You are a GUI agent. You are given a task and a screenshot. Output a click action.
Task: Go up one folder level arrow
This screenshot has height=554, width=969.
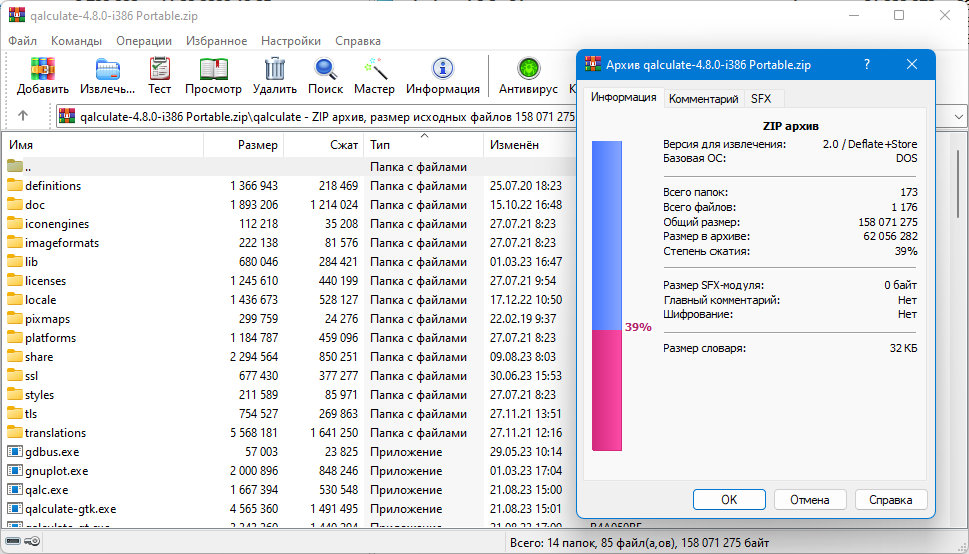coord(23,115)
